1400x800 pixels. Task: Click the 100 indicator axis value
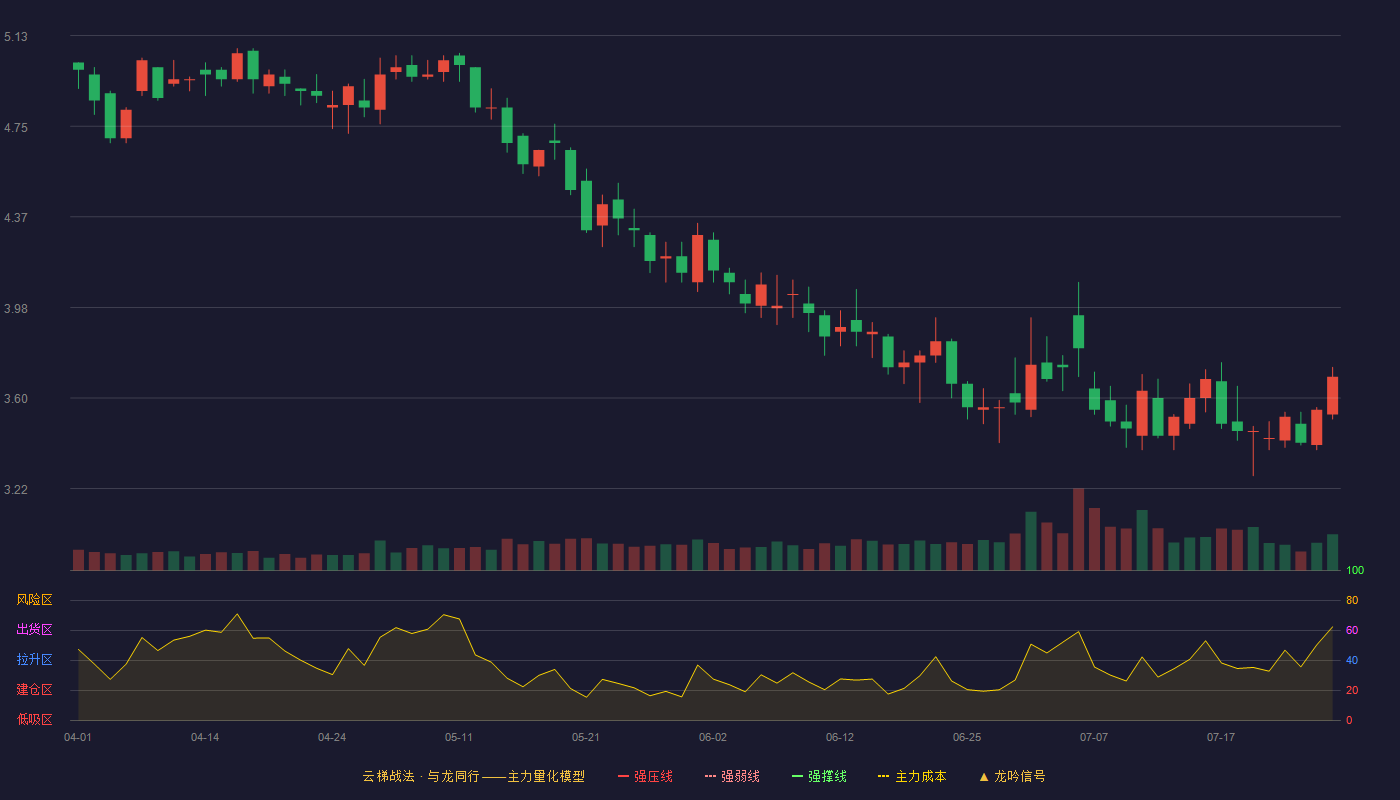1355,571
